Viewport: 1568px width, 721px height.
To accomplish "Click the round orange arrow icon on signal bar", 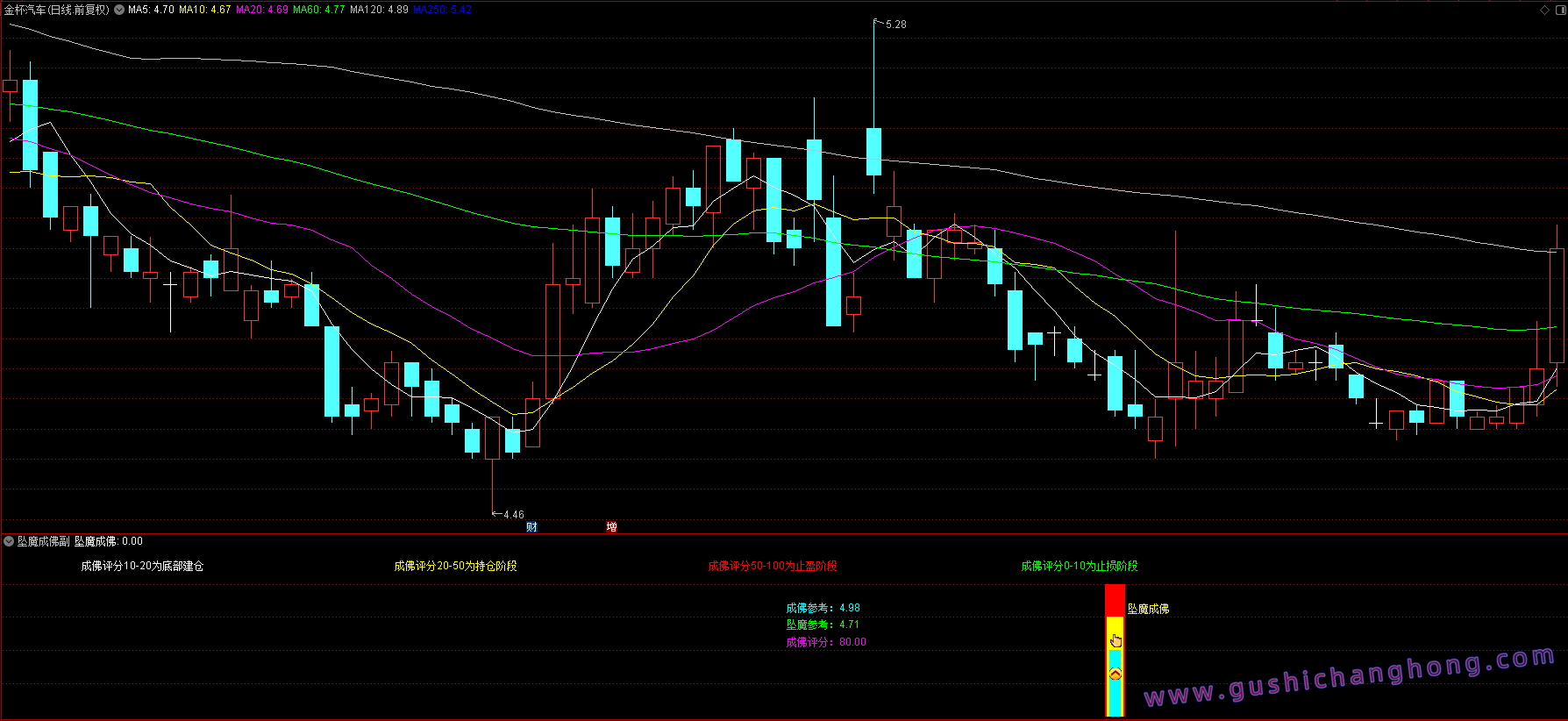I will [1115, 674].
